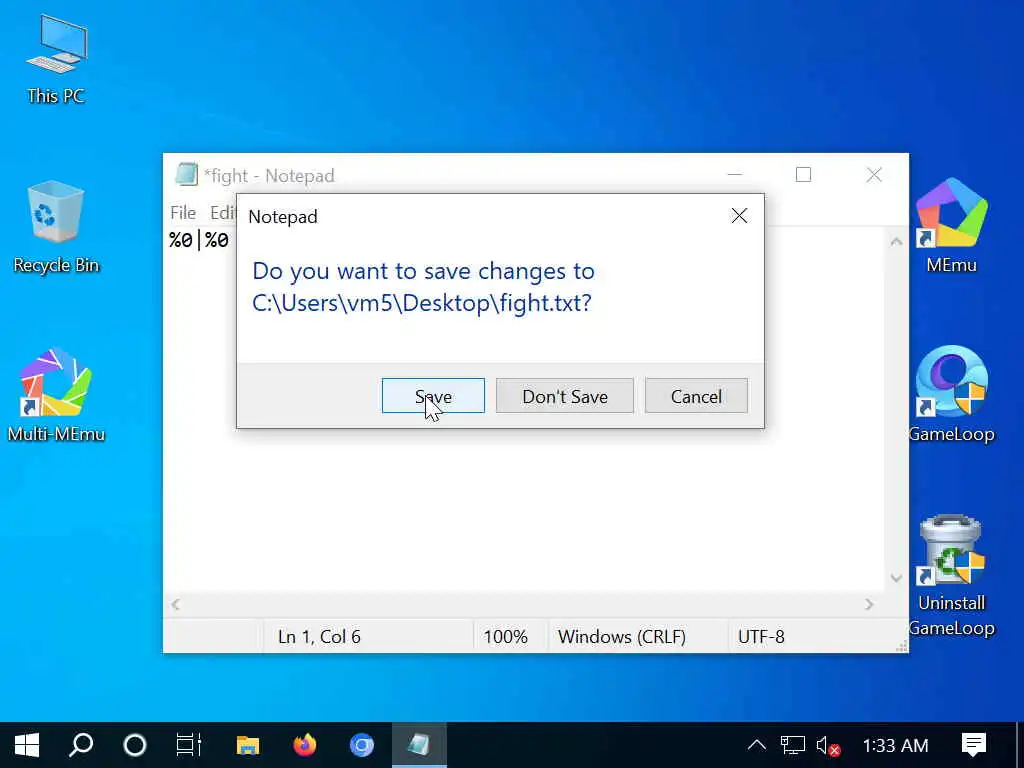Click the %0|%0 text in editor
The height and width of the screenshot is (768, 1024).
pyautogui.click(x=199, y=240)
